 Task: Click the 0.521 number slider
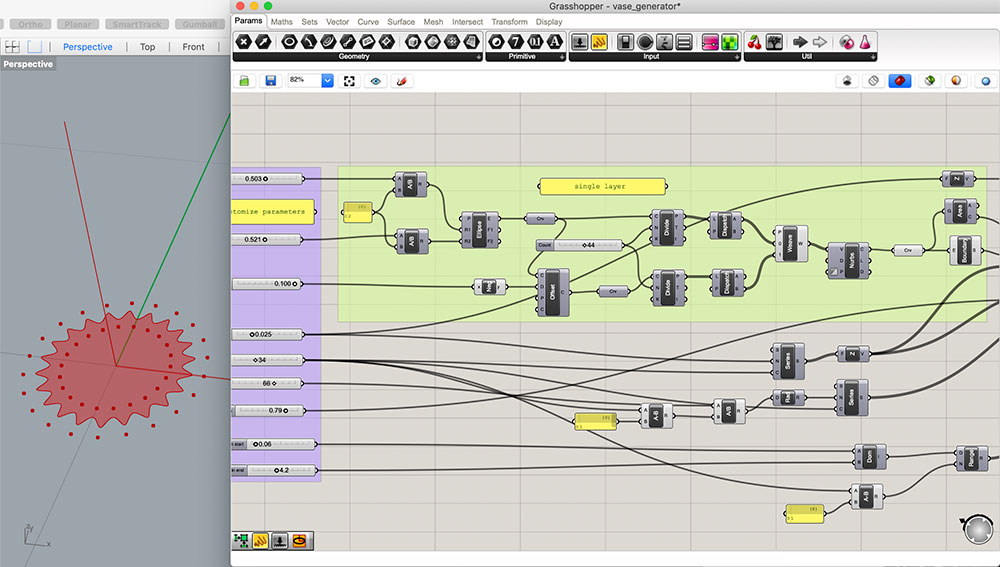[267, 239]
